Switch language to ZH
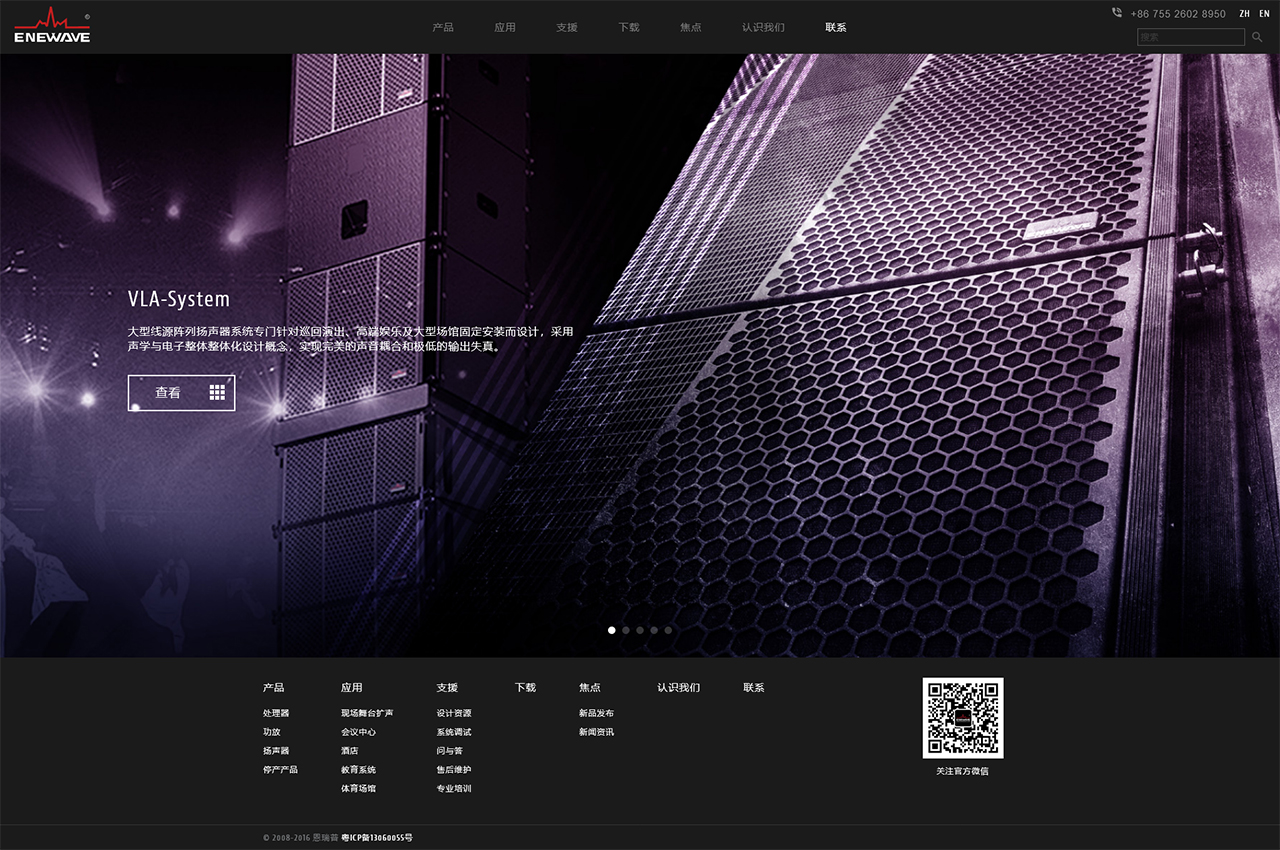 pyautogui.click(x=1244, y=14)
